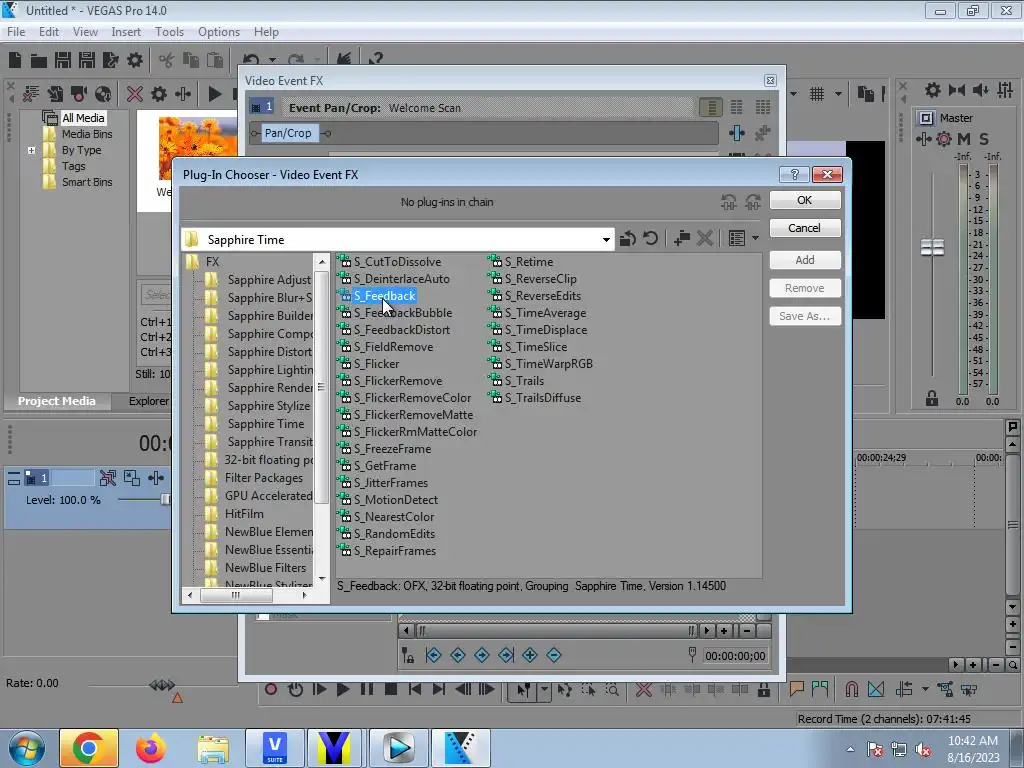Open the Sapphire Time folder dropdown
The image size is (1024, 768).
[x=606, y=240]
